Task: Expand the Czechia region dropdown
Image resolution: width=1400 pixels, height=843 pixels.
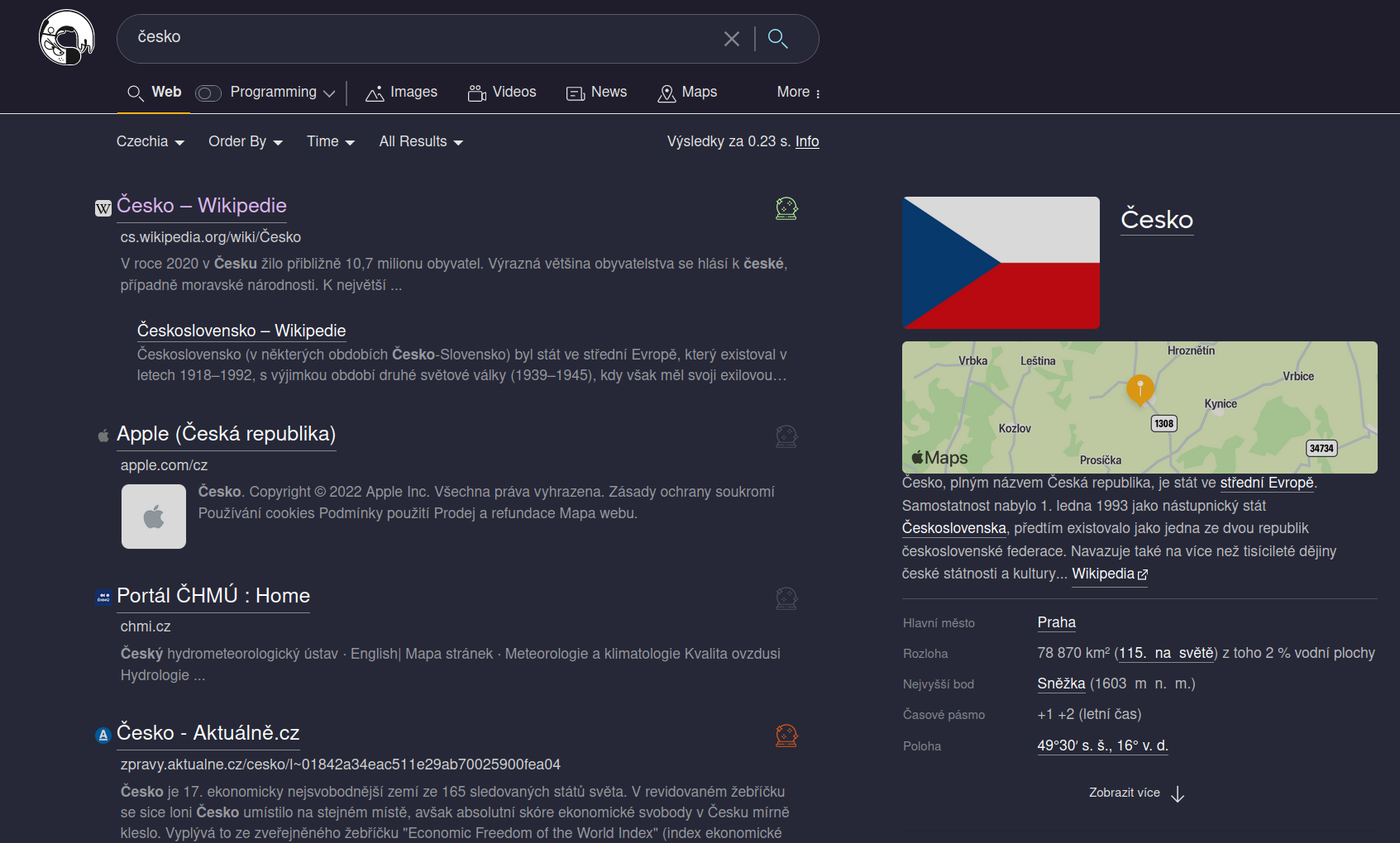Action: pos(150,142)
